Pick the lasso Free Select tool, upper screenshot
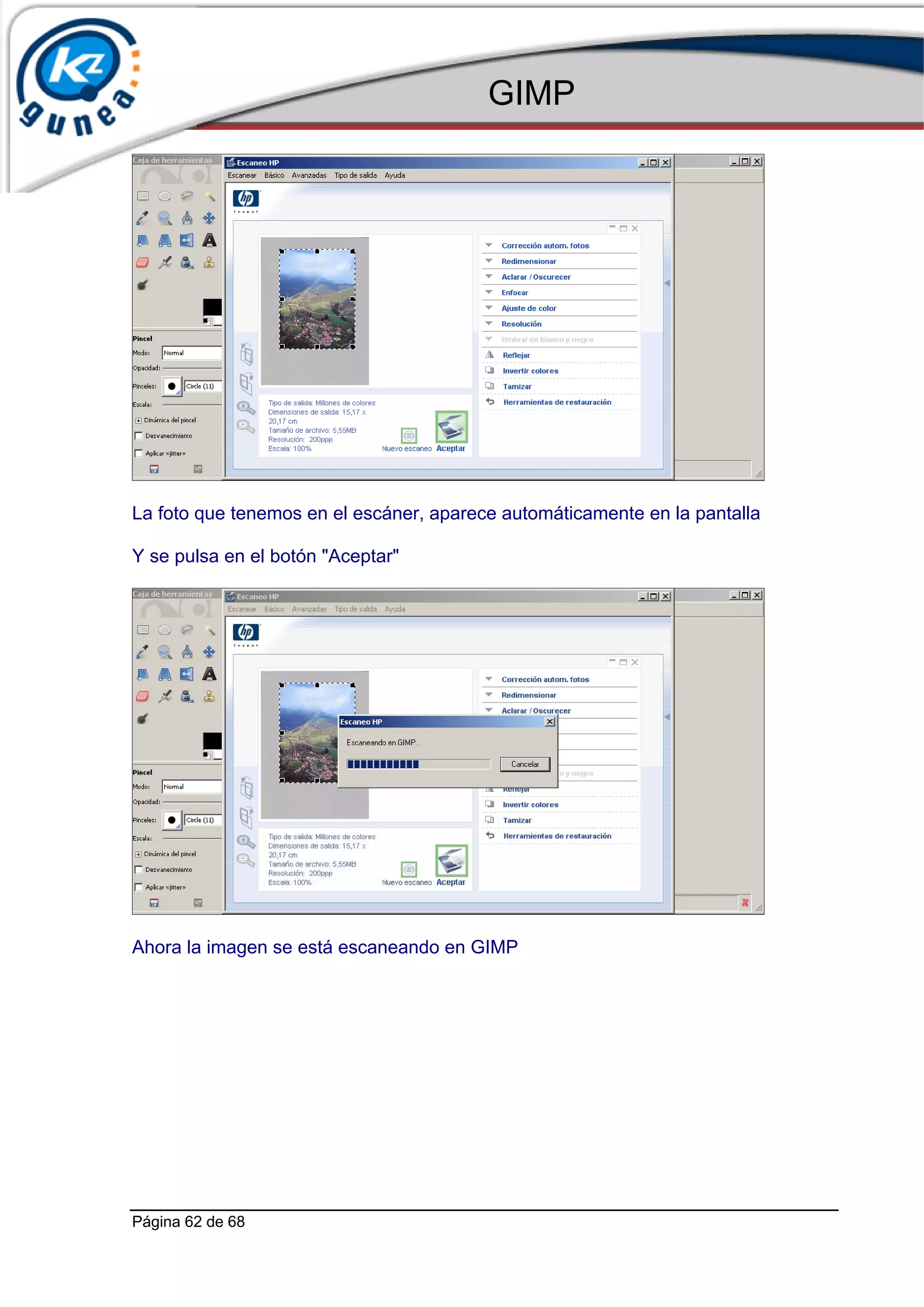This screenshot has height=1307, width=924. pos(187,196)
